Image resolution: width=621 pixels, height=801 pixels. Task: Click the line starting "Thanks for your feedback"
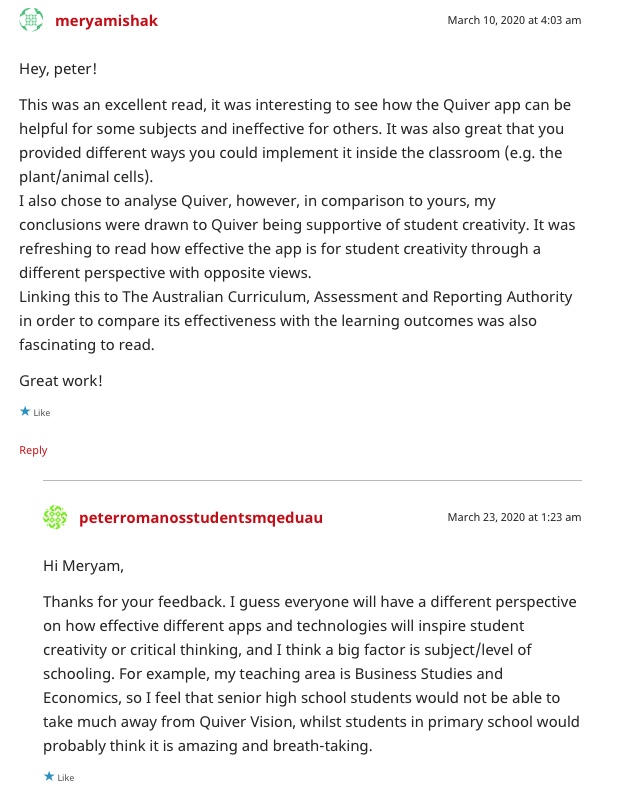click(x=309, y=602)
